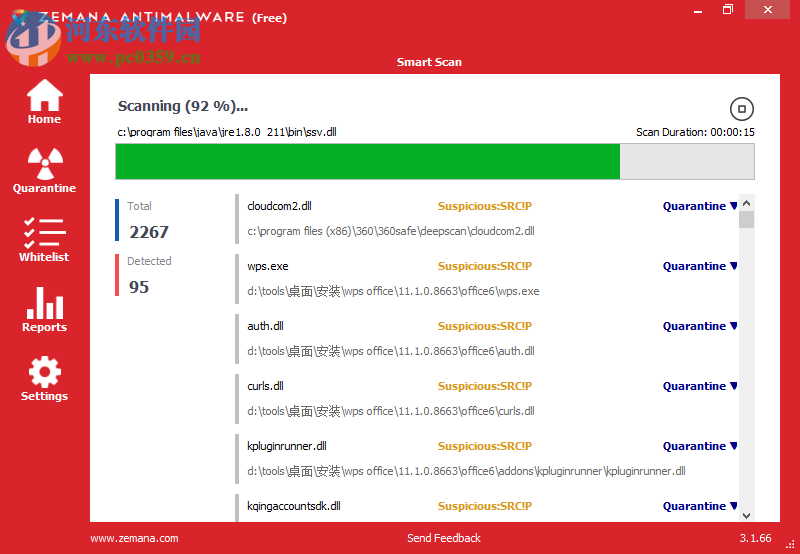This screenshot has width=800, height=554.
Task: Expand Quarantine action for curls.dll
Action: 699,386
